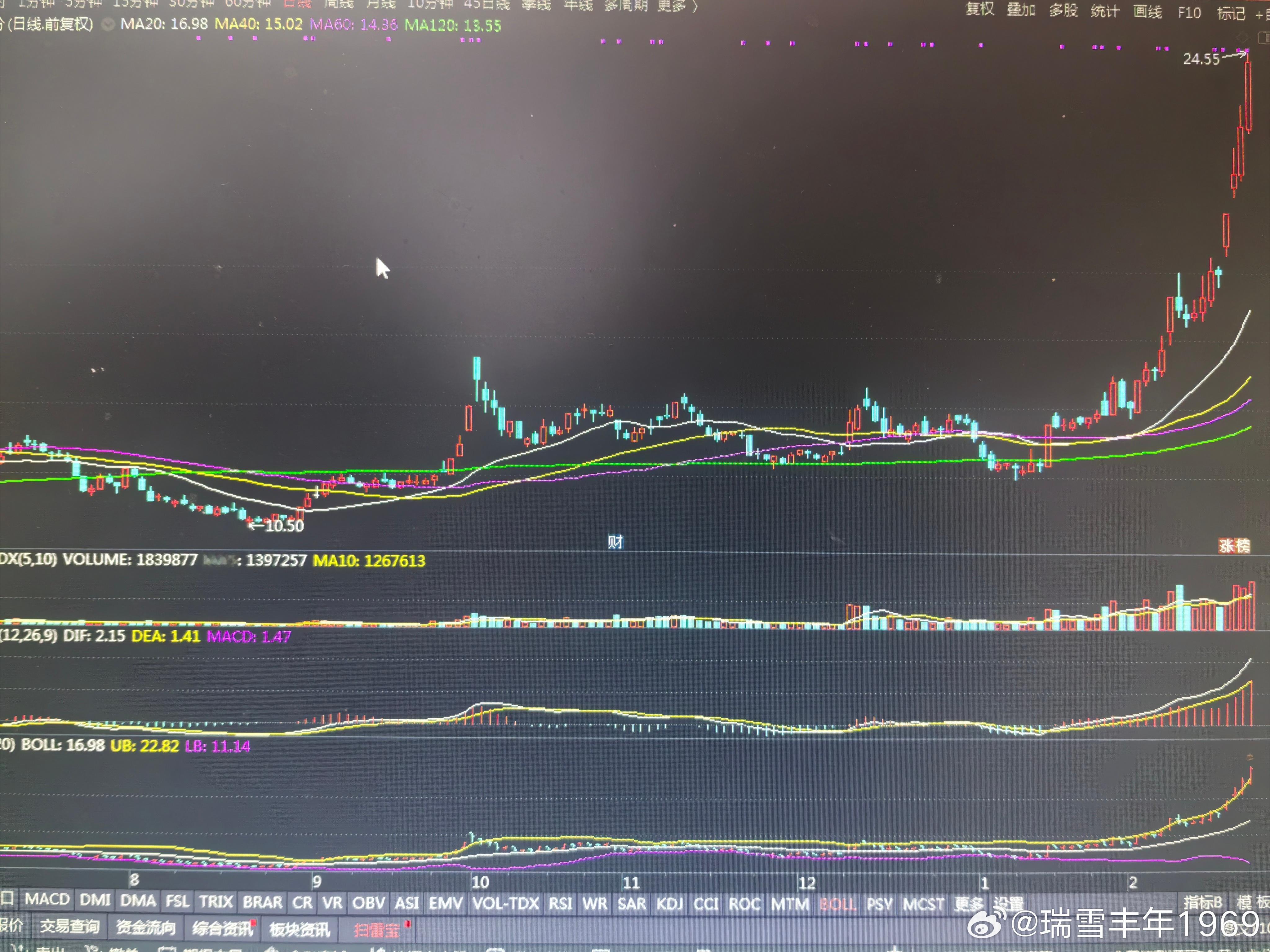Click the month 9 timeline marker
The image size is (1270, 952).
coord(316,881)
